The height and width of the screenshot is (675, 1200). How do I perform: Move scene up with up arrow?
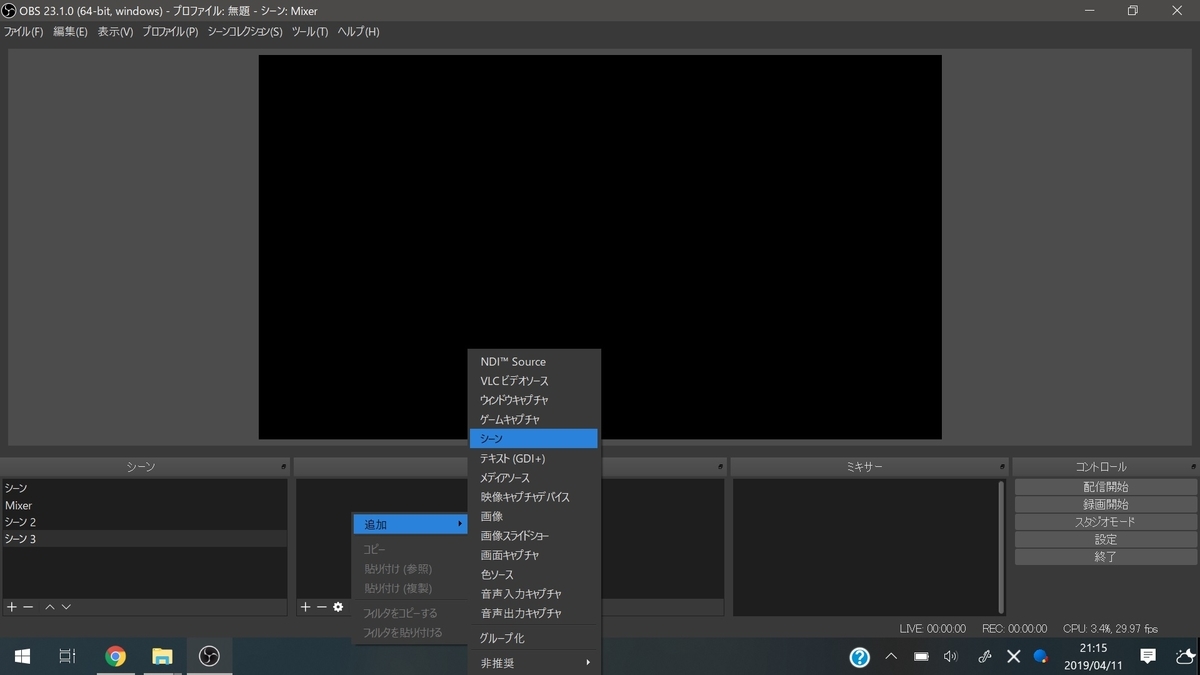coord(50,607)
